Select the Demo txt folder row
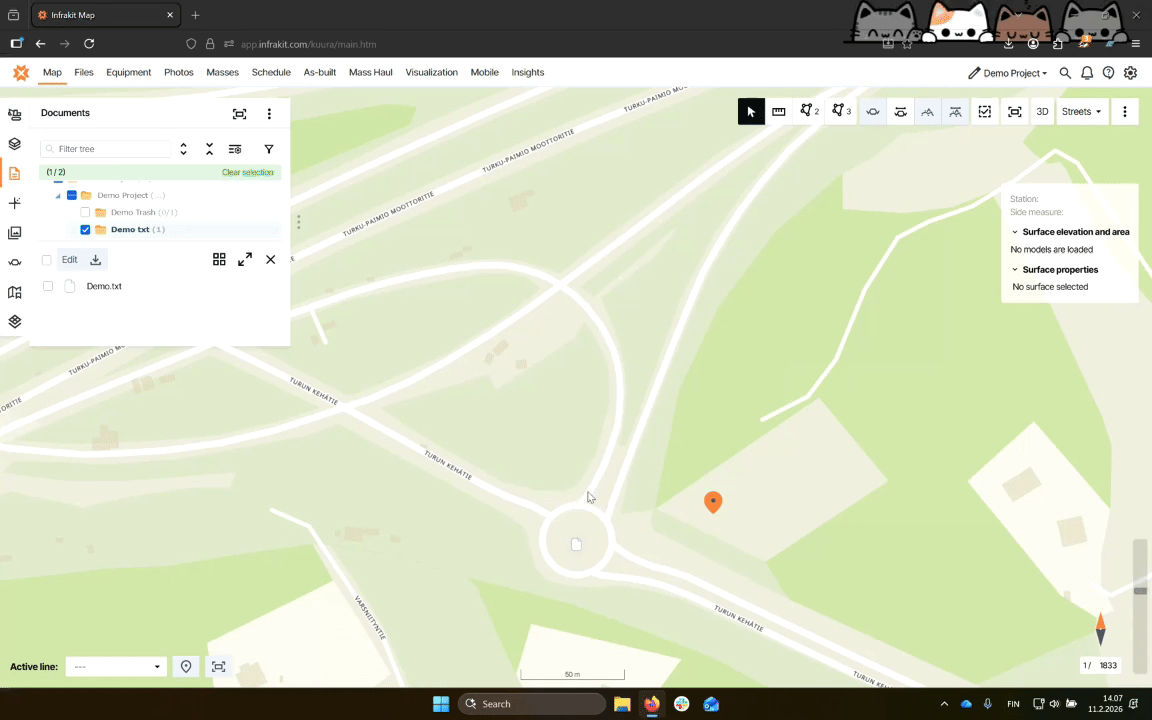The height and width of the screenshot is (720, 1152). coord(138,230)
